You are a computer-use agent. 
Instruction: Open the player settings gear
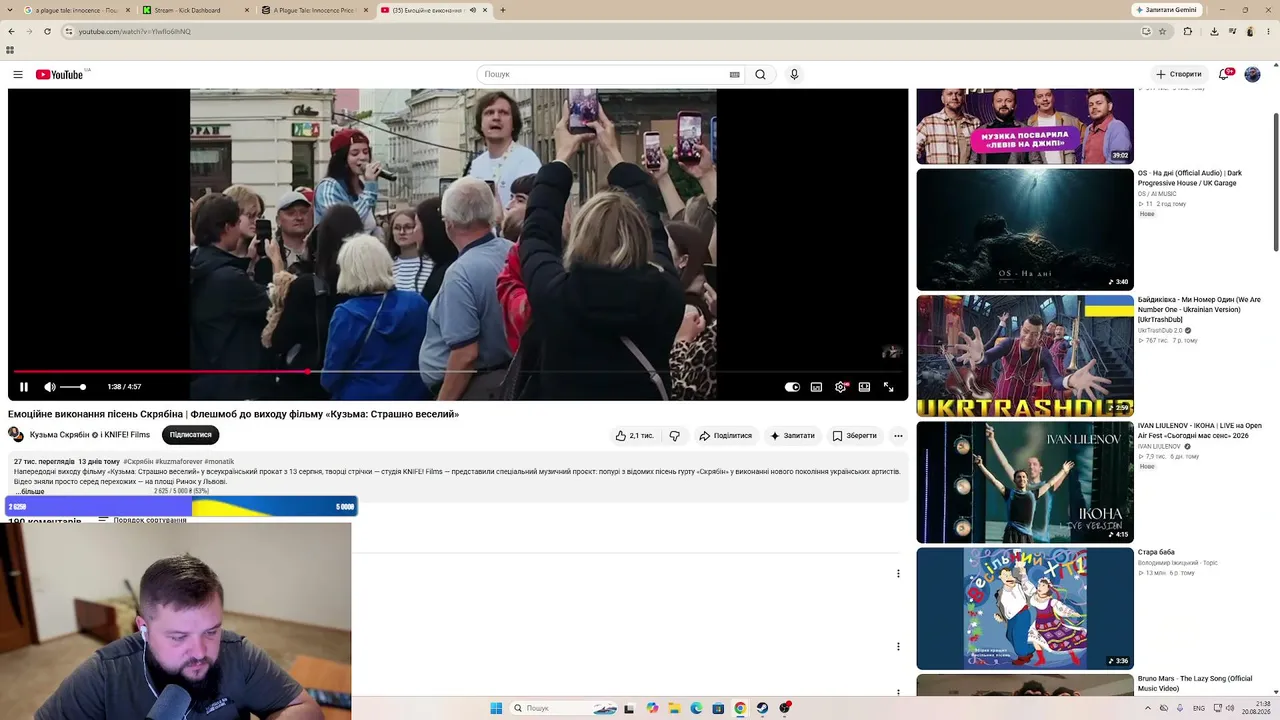840,387
